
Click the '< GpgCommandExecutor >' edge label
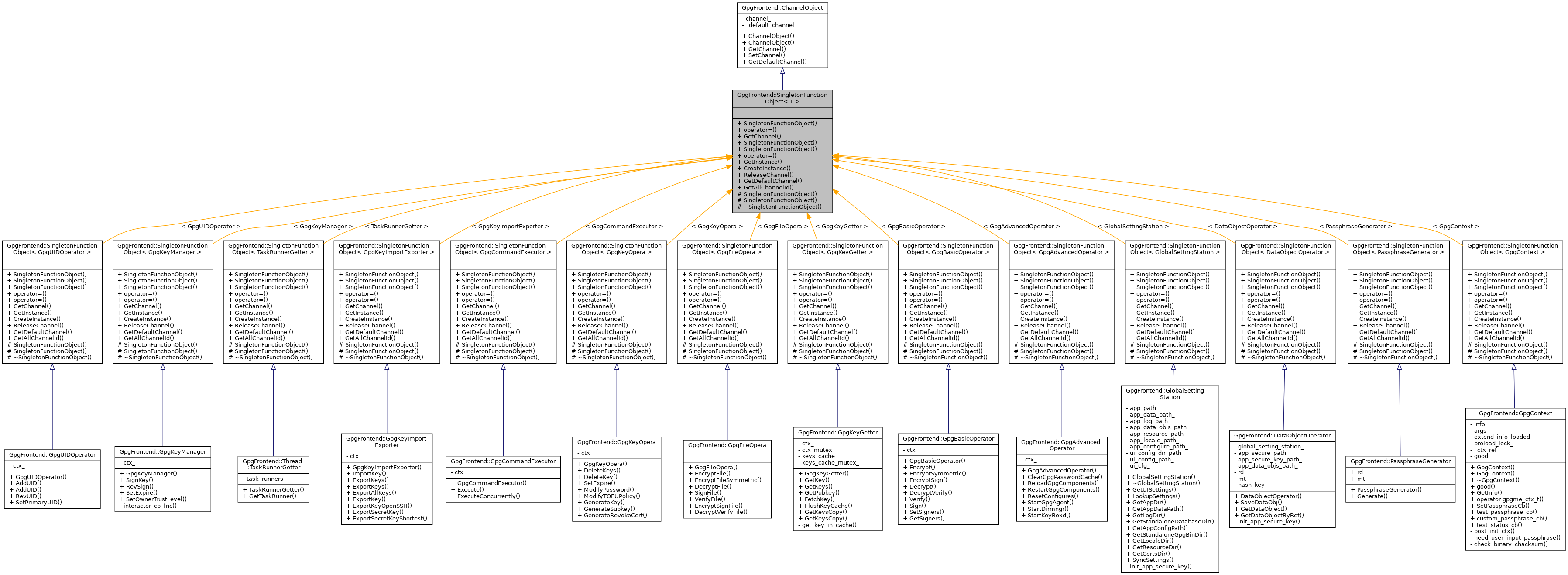(x=624, y=227)
